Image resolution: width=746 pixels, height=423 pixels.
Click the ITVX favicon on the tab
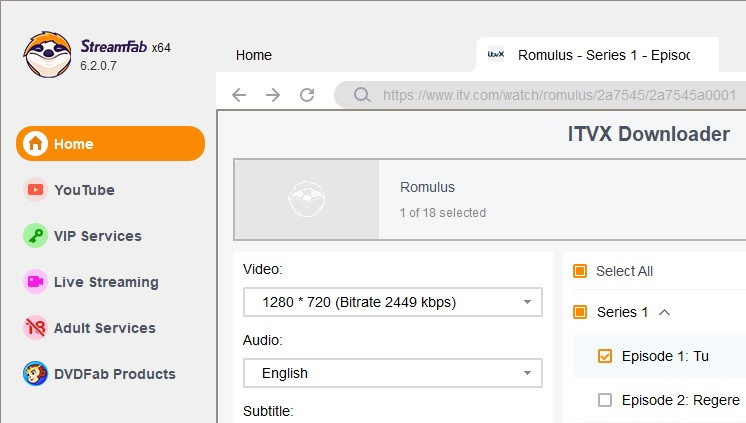(496, 55)
